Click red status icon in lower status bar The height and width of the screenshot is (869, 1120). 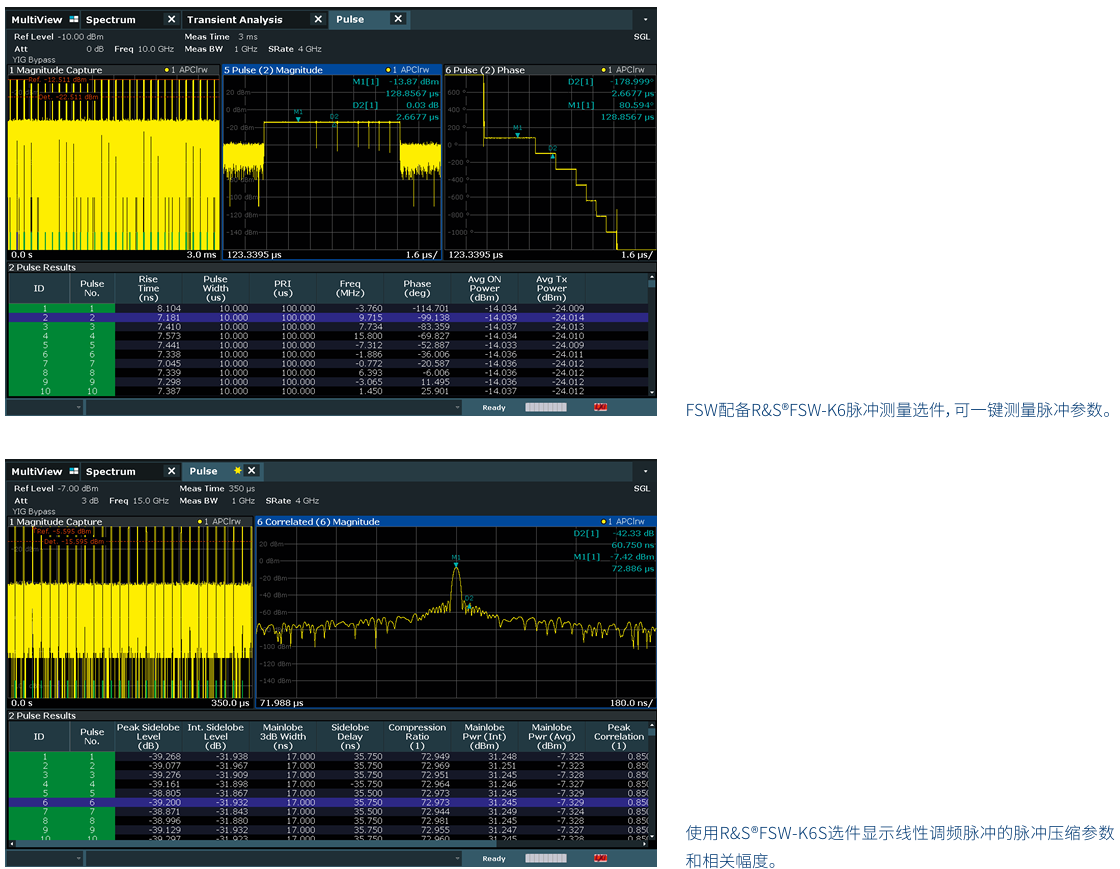(x=601, y=858)
